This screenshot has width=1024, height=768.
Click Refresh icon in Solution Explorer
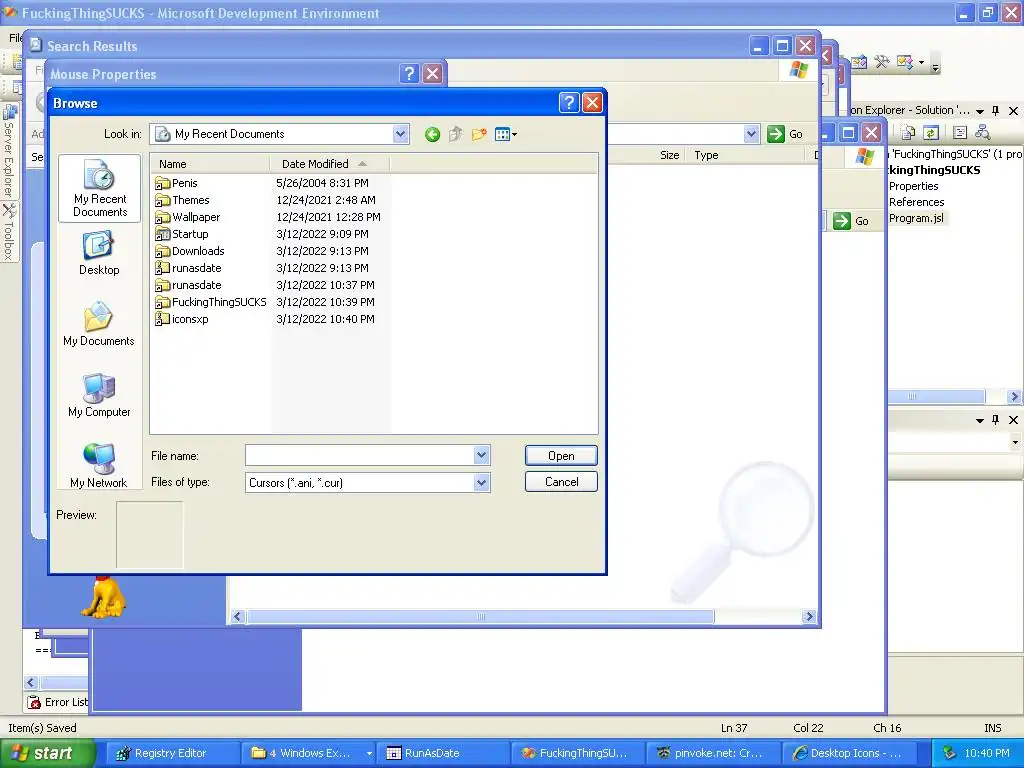click(x=931, y=133)
